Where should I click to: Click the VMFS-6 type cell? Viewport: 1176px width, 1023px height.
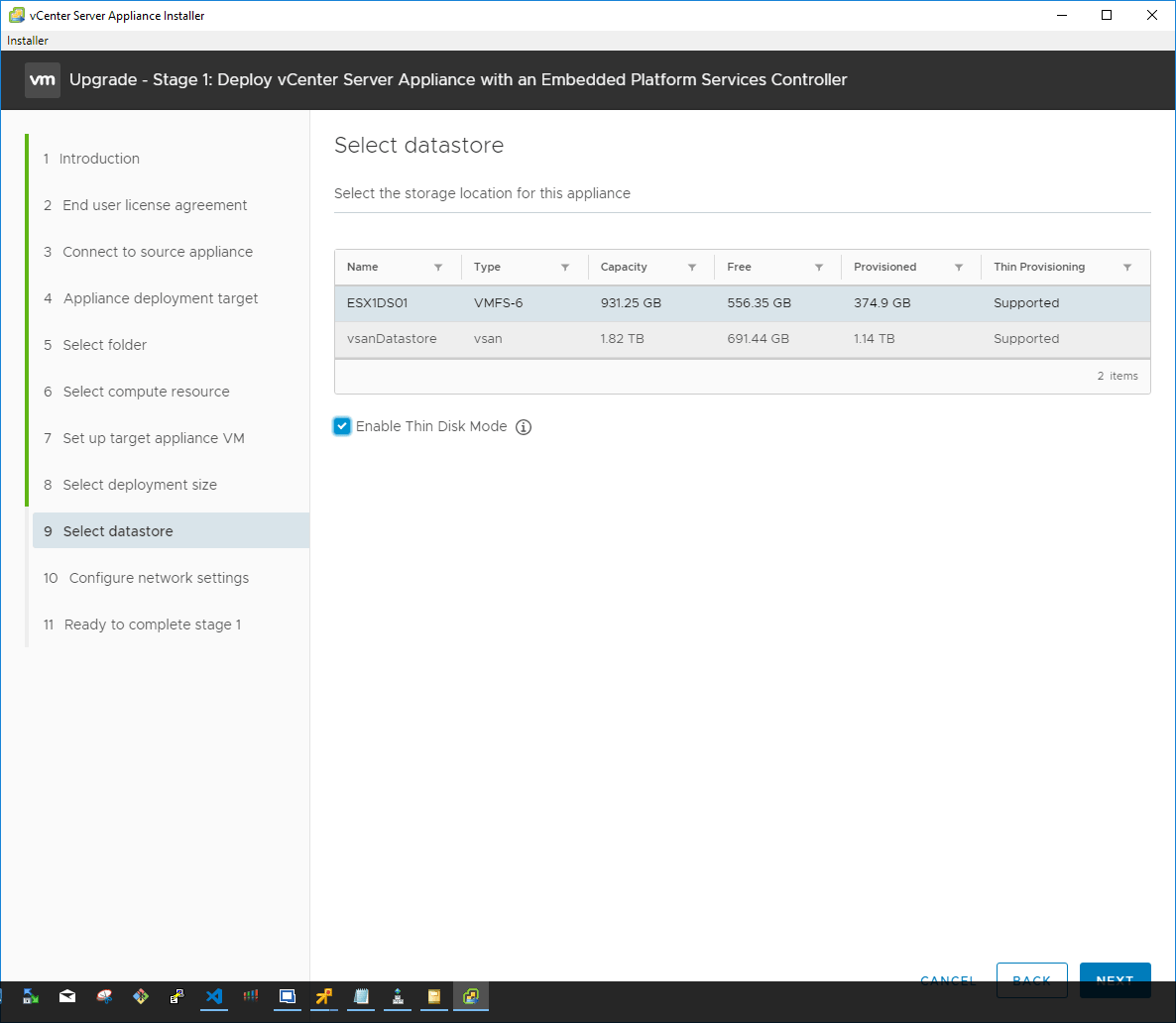[498, 303]
